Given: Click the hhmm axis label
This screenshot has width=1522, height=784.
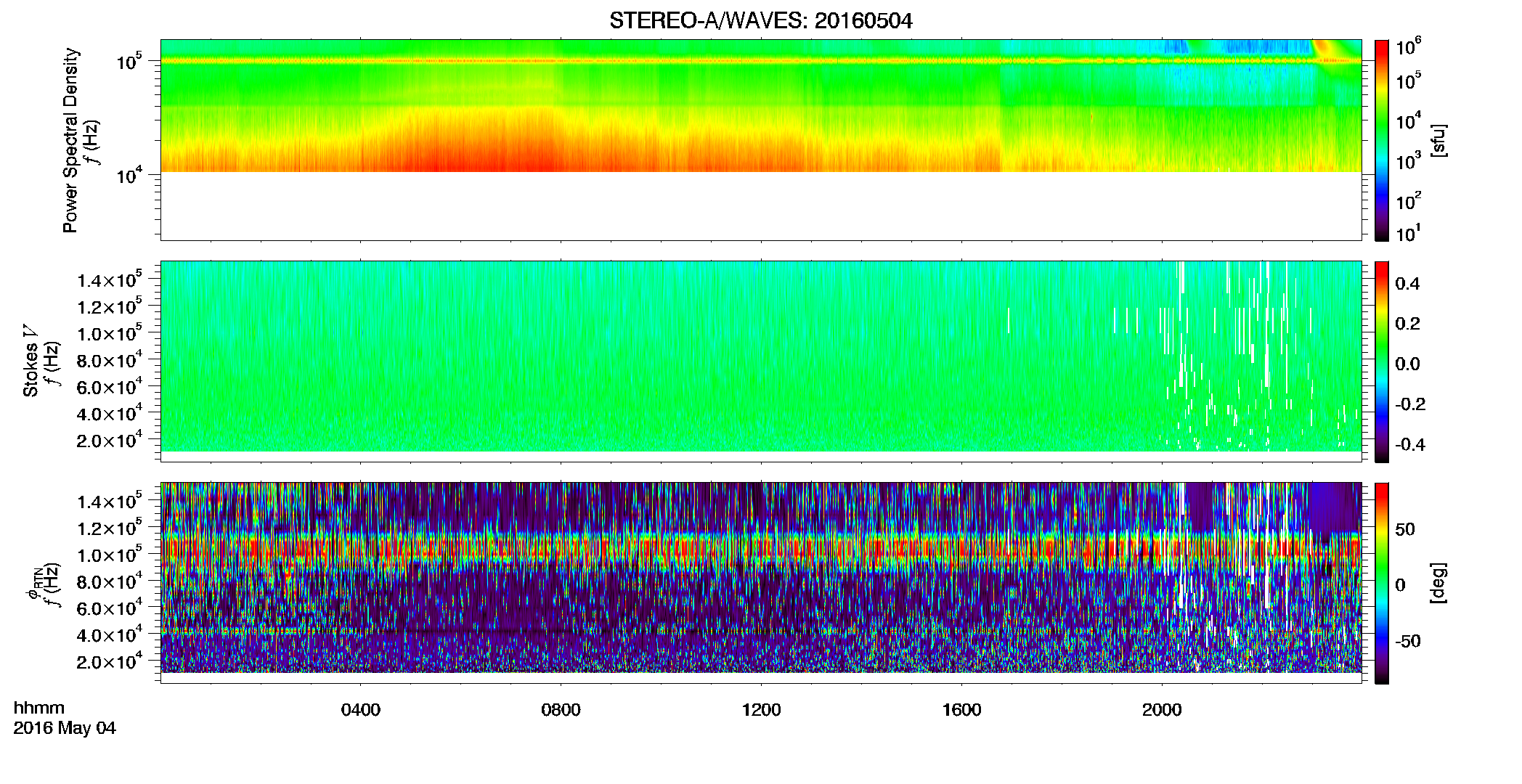Looking at the screenshot, I should point(39,708).
